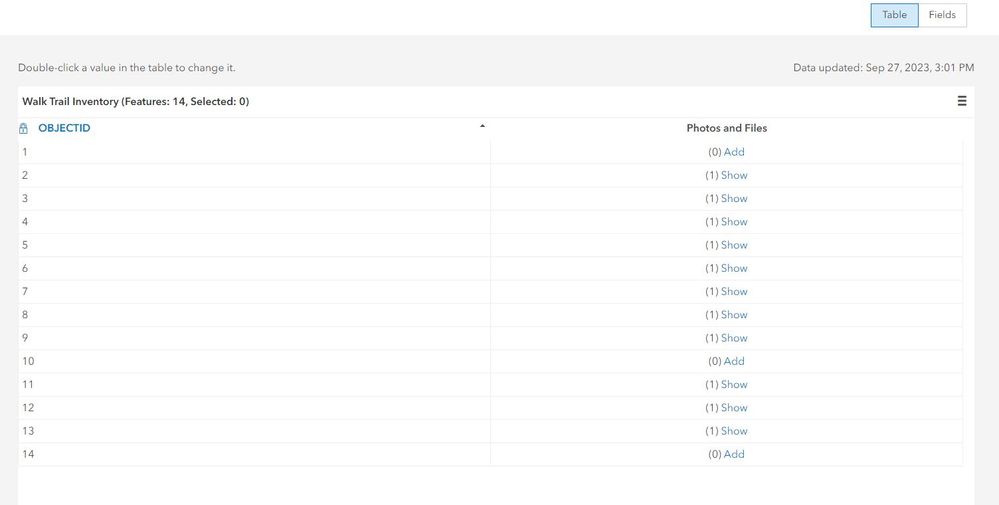Switch to the Fields view tab
The height and width of the screenshot is (505, 999).
pos(942,15)
